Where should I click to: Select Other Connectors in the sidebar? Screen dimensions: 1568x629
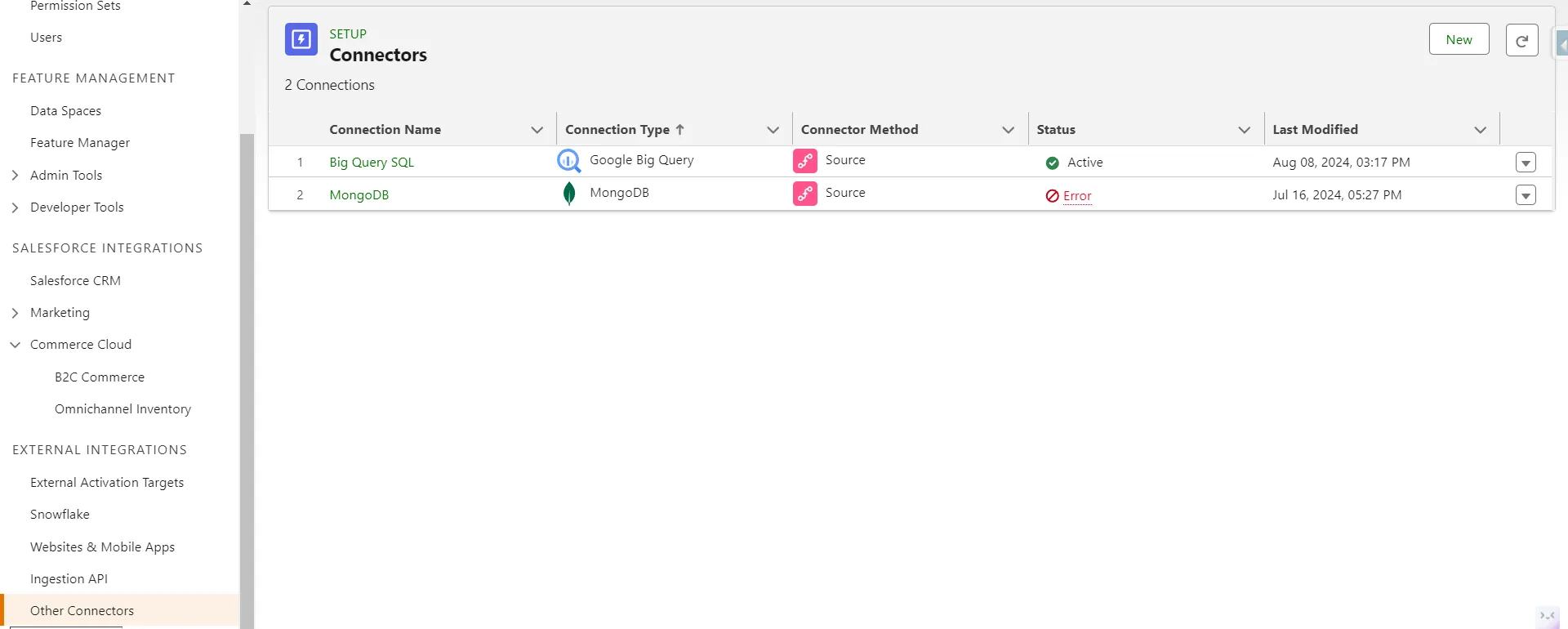[x=82, y=611]
